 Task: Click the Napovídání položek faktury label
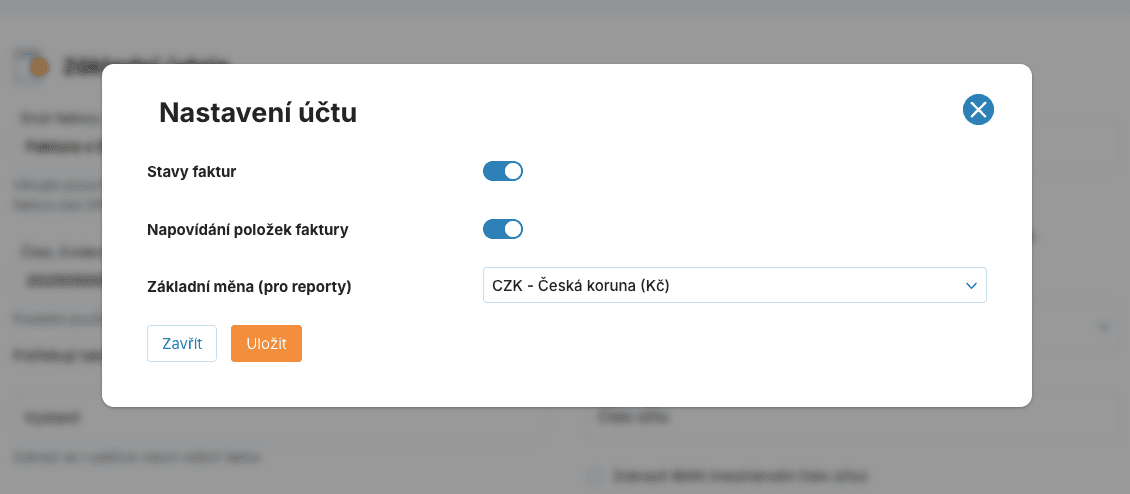tap(247, 229)
